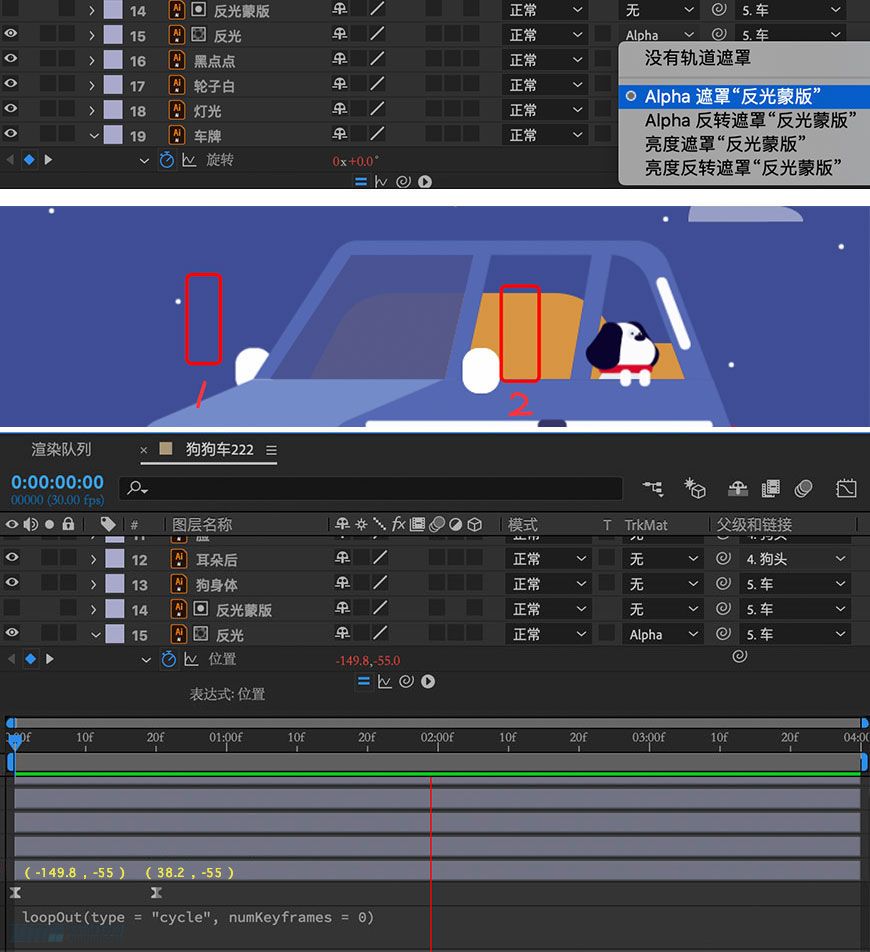Click label color swatch of 黑点点 layer
This screenshot has width=870, height=952.
(113, 60)
